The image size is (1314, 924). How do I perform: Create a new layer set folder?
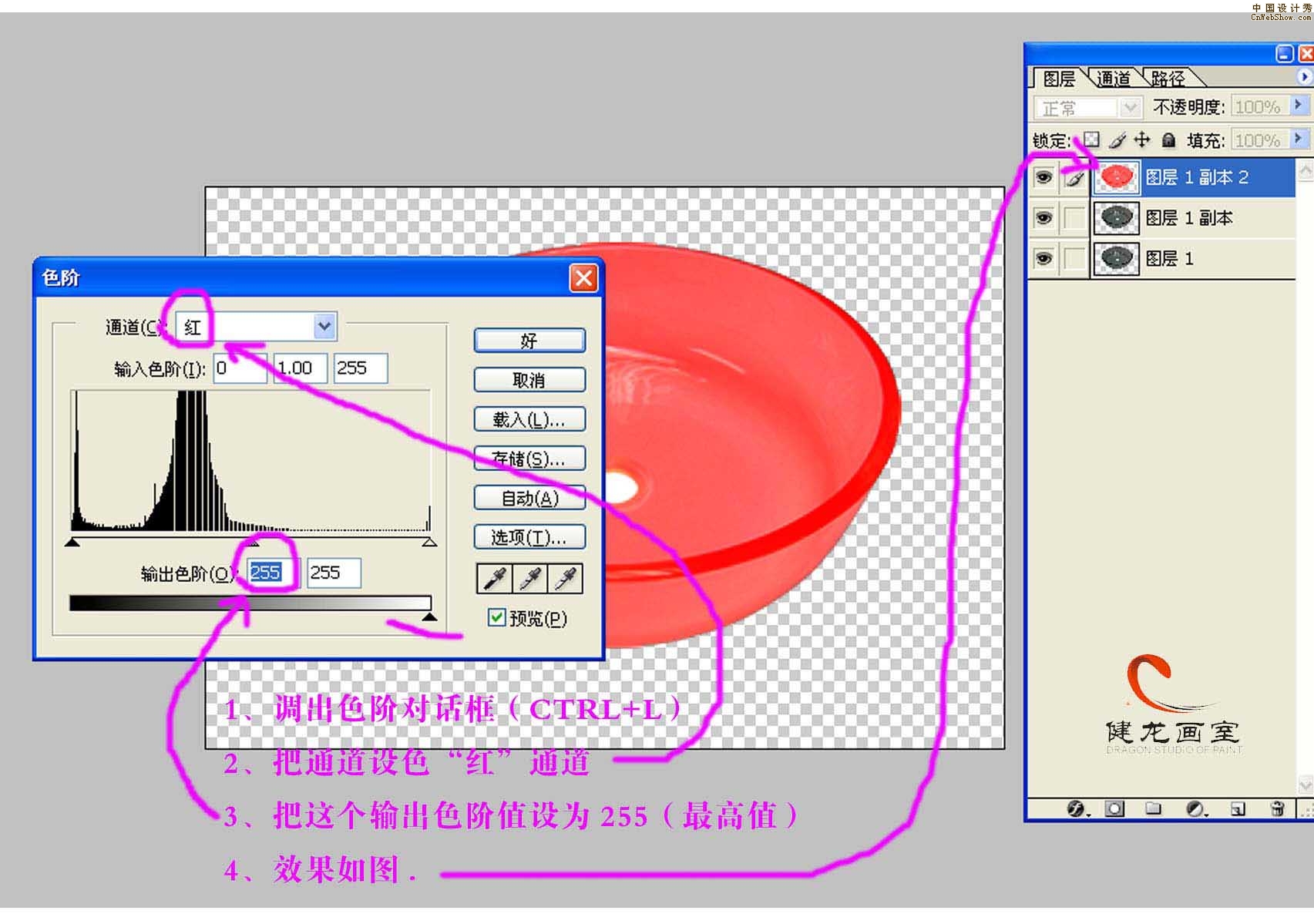click(x=1153, y=808)
